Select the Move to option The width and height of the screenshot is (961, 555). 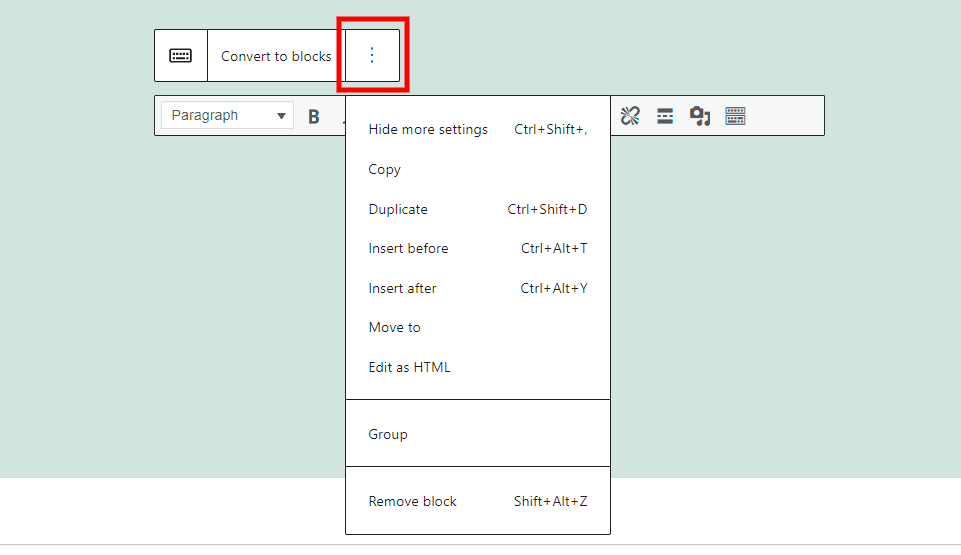[395, 327]
